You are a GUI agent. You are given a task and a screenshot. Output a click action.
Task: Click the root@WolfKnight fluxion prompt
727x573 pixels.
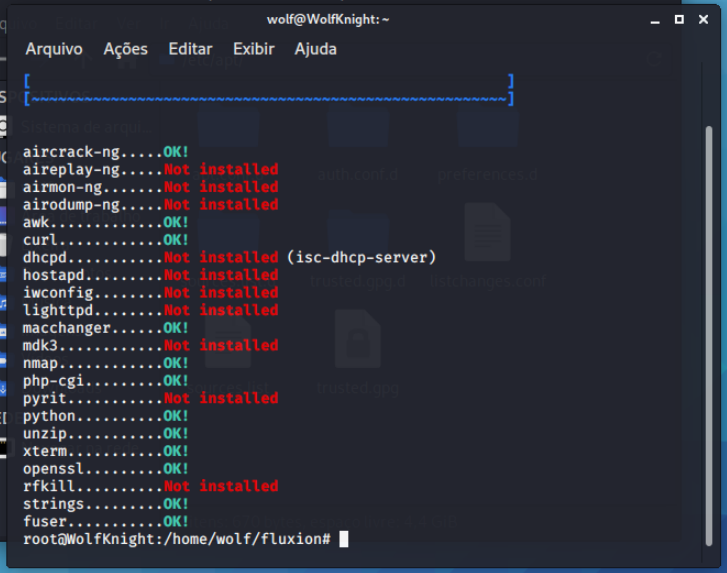pyautogui.click(x=177, y=540)
